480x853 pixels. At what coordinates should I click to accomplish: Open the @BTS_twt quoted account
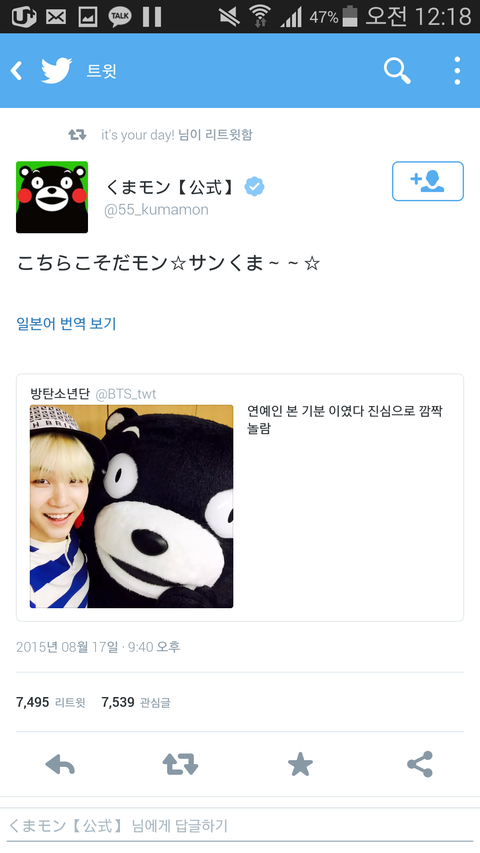pyautogui.click(x=126, y=394)
